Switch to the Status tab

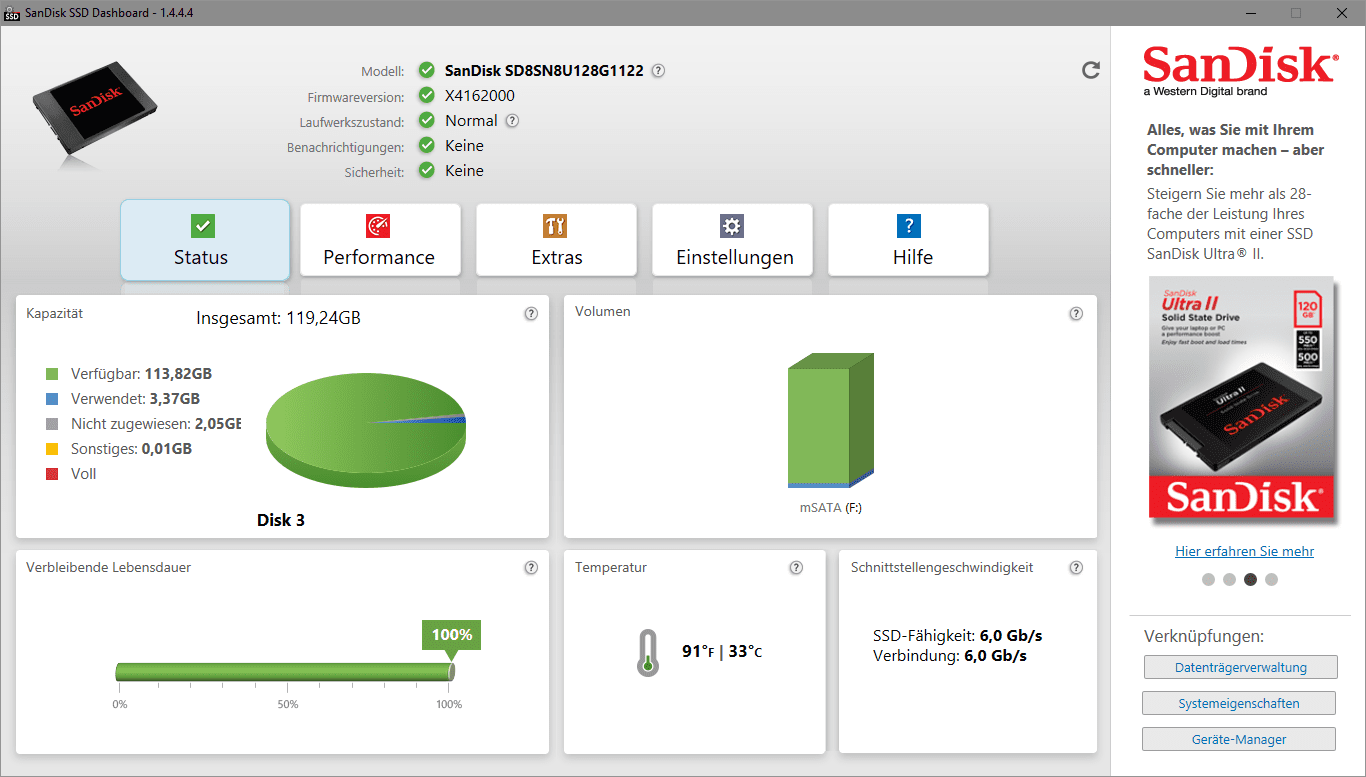tap(205, 240)
